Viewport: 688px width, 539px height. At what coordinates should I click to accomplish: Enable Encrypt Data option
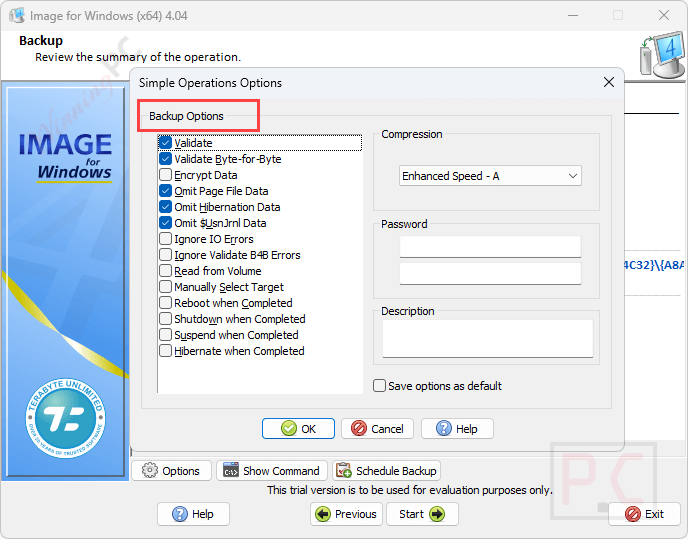(165, 175)
